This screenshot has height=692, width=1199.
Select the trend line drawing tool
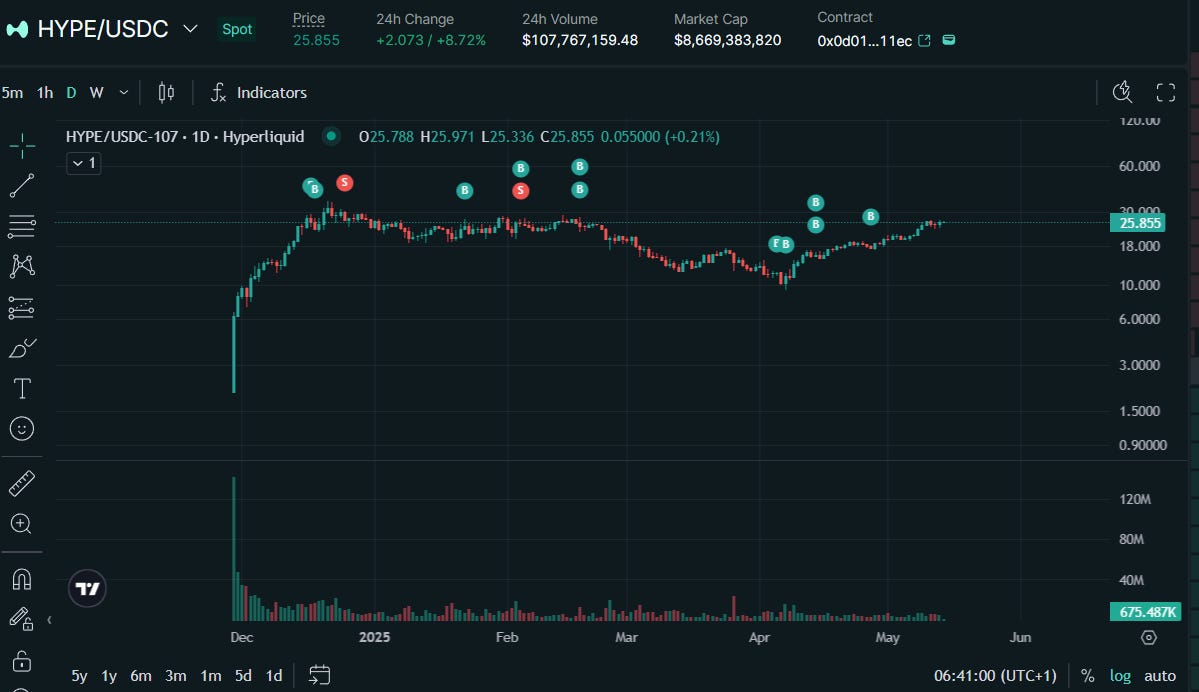pos(22,185)
